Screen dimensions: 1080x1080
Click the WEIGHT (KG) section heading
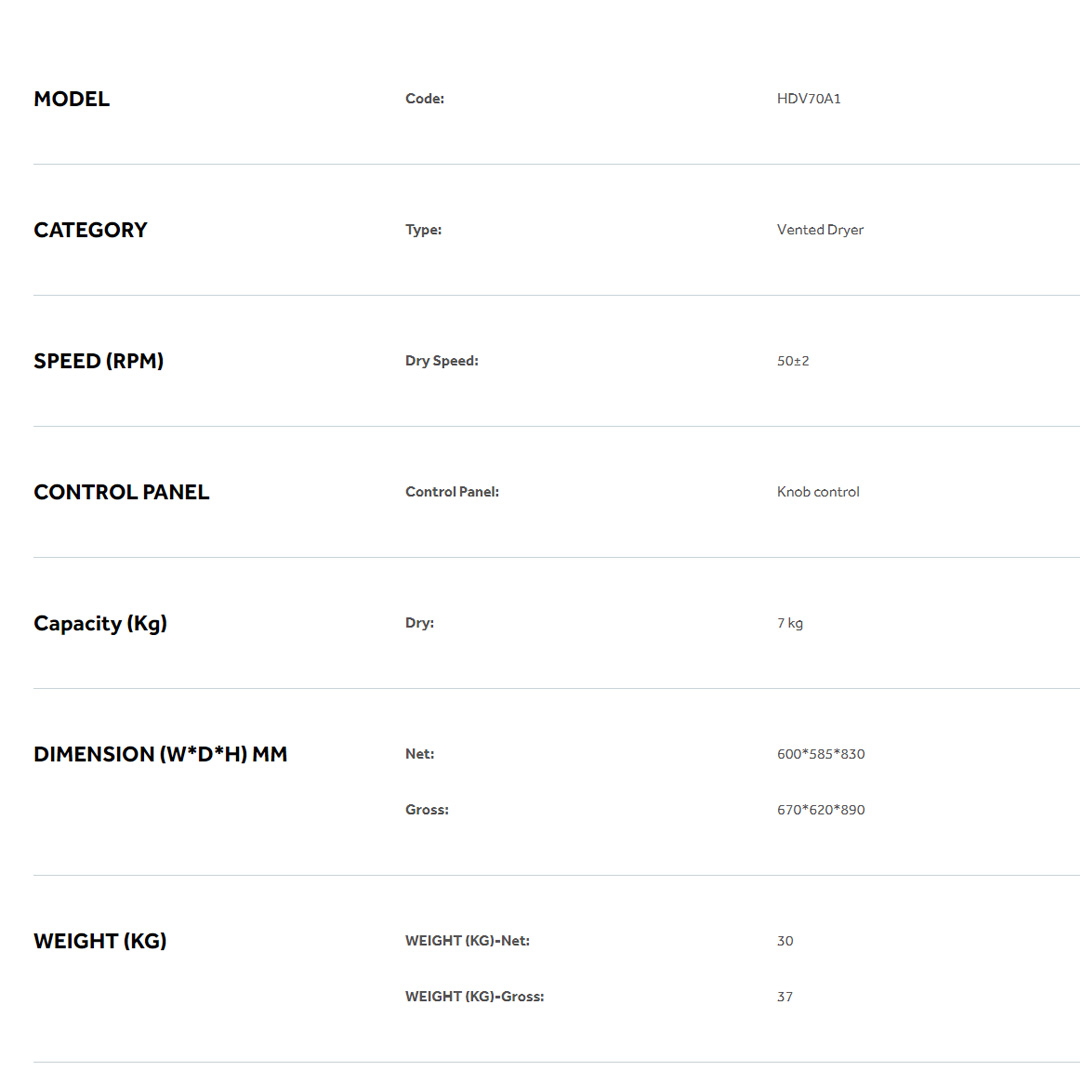coord(100,941)
